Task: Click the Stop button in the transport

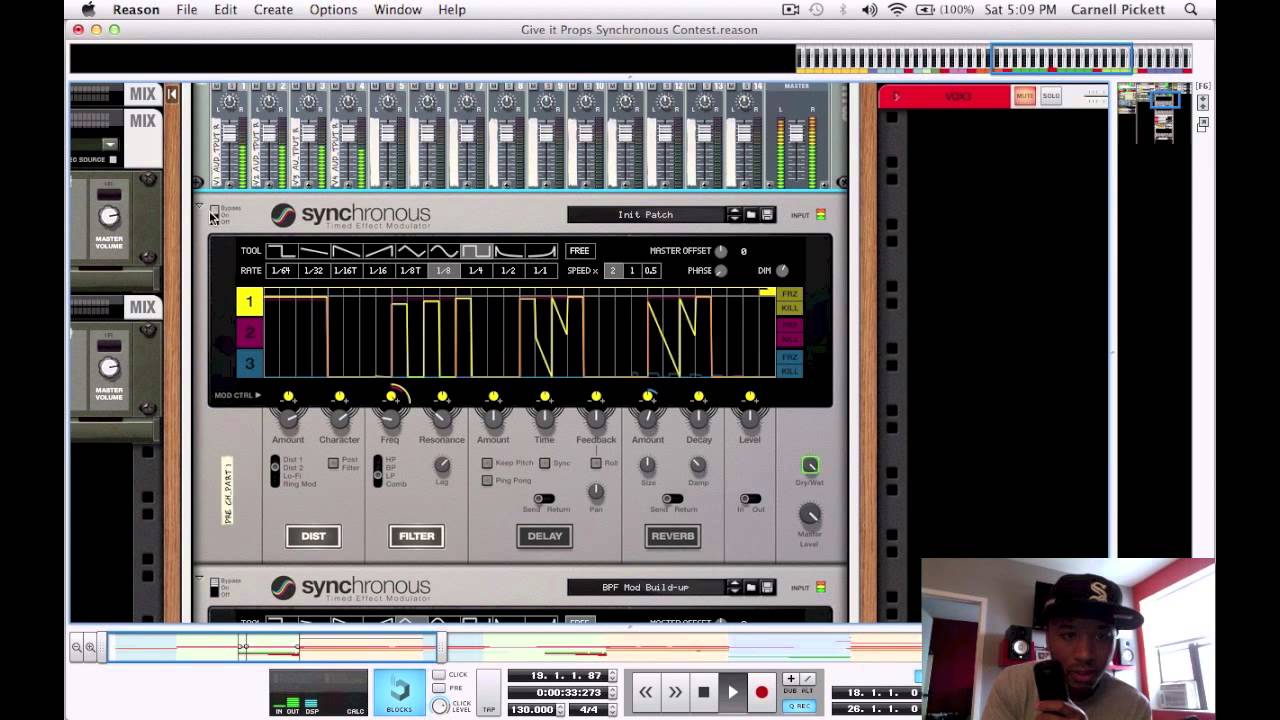Action: click(x=704, y=692)
